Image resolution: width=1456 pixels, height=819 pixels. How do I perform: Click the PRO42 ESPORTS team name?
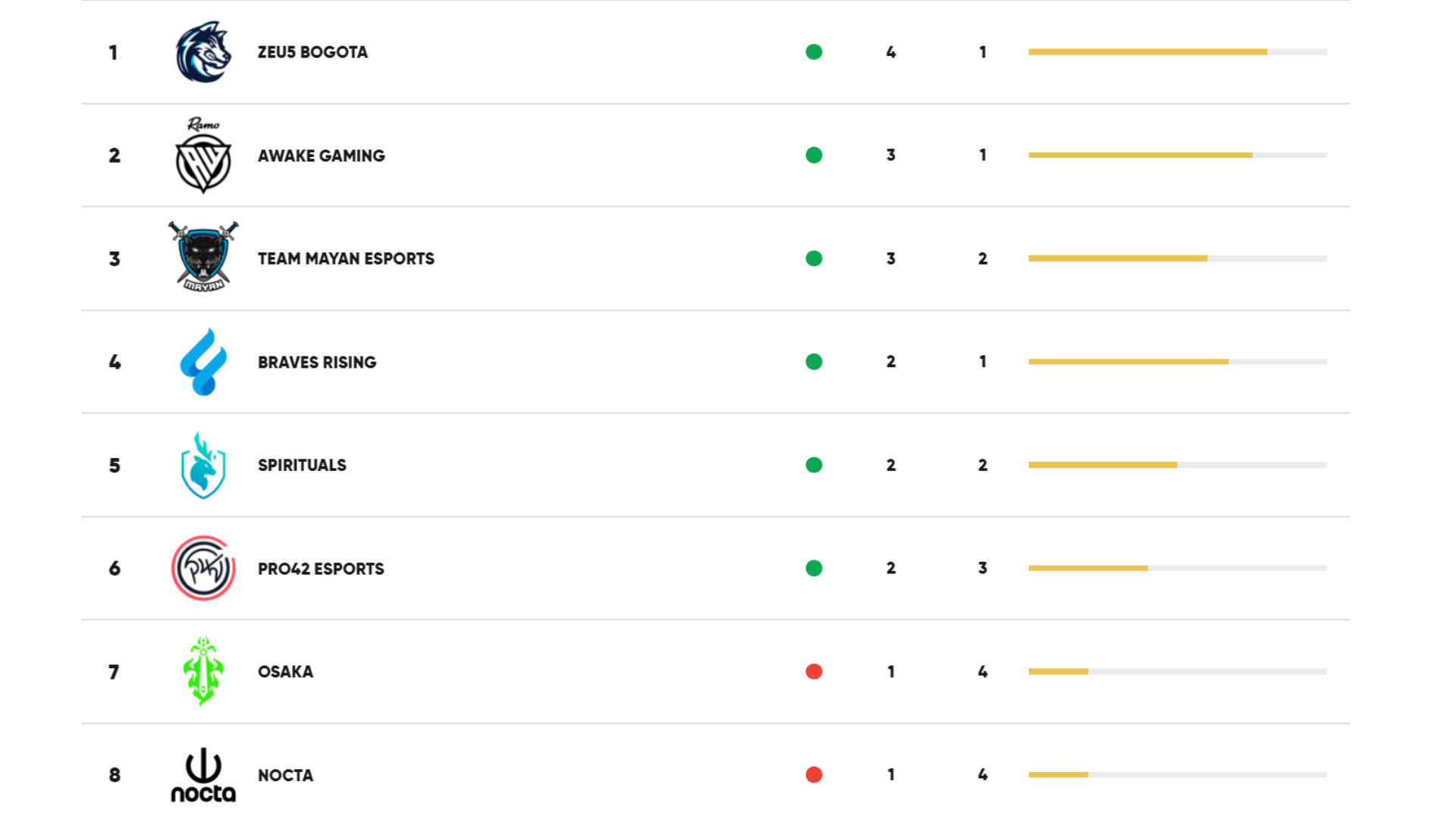click(x=321, y=569)
